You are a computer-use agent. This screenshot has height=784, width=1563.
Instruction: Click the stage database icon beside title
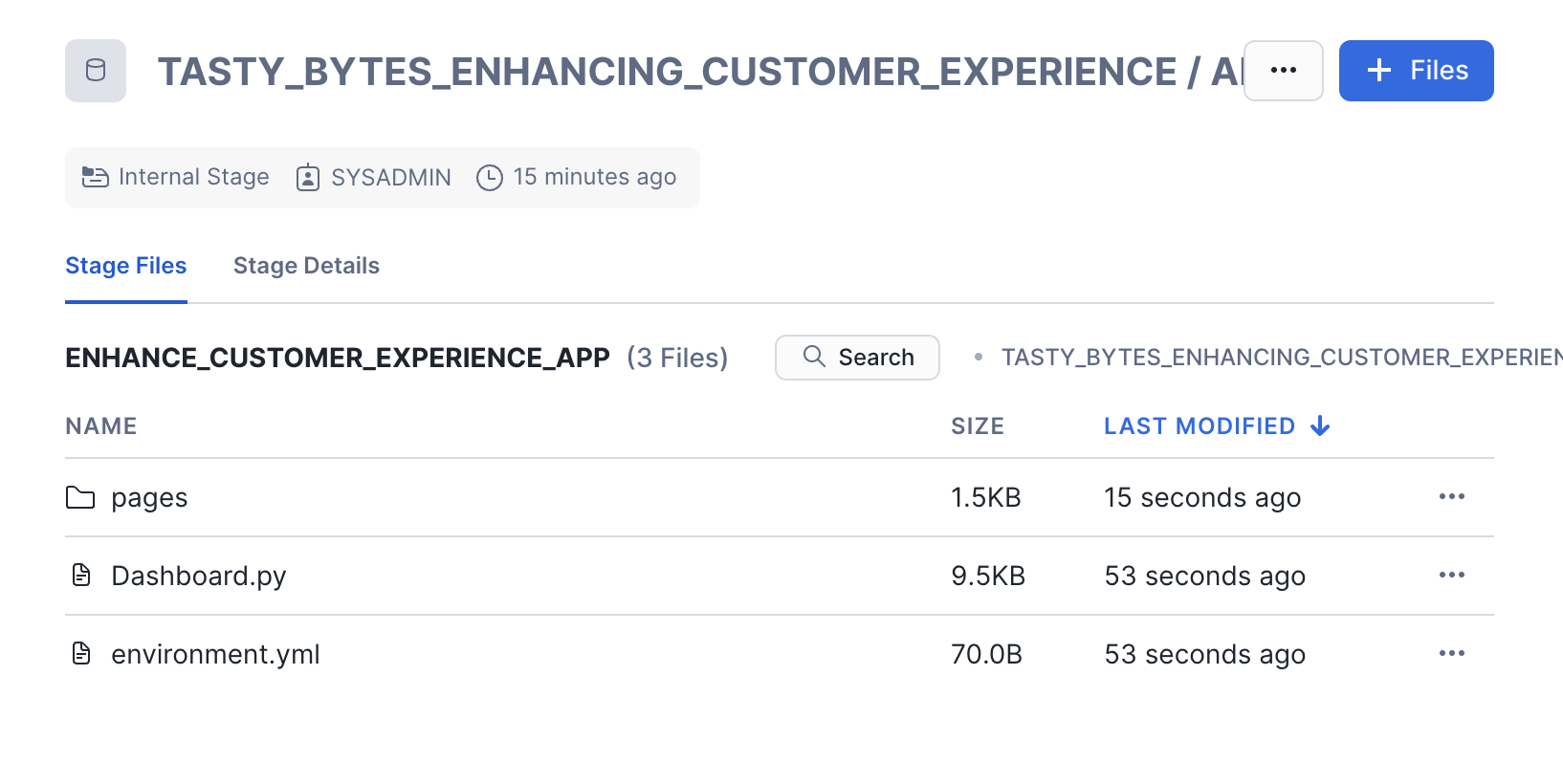tap(96, 71)
